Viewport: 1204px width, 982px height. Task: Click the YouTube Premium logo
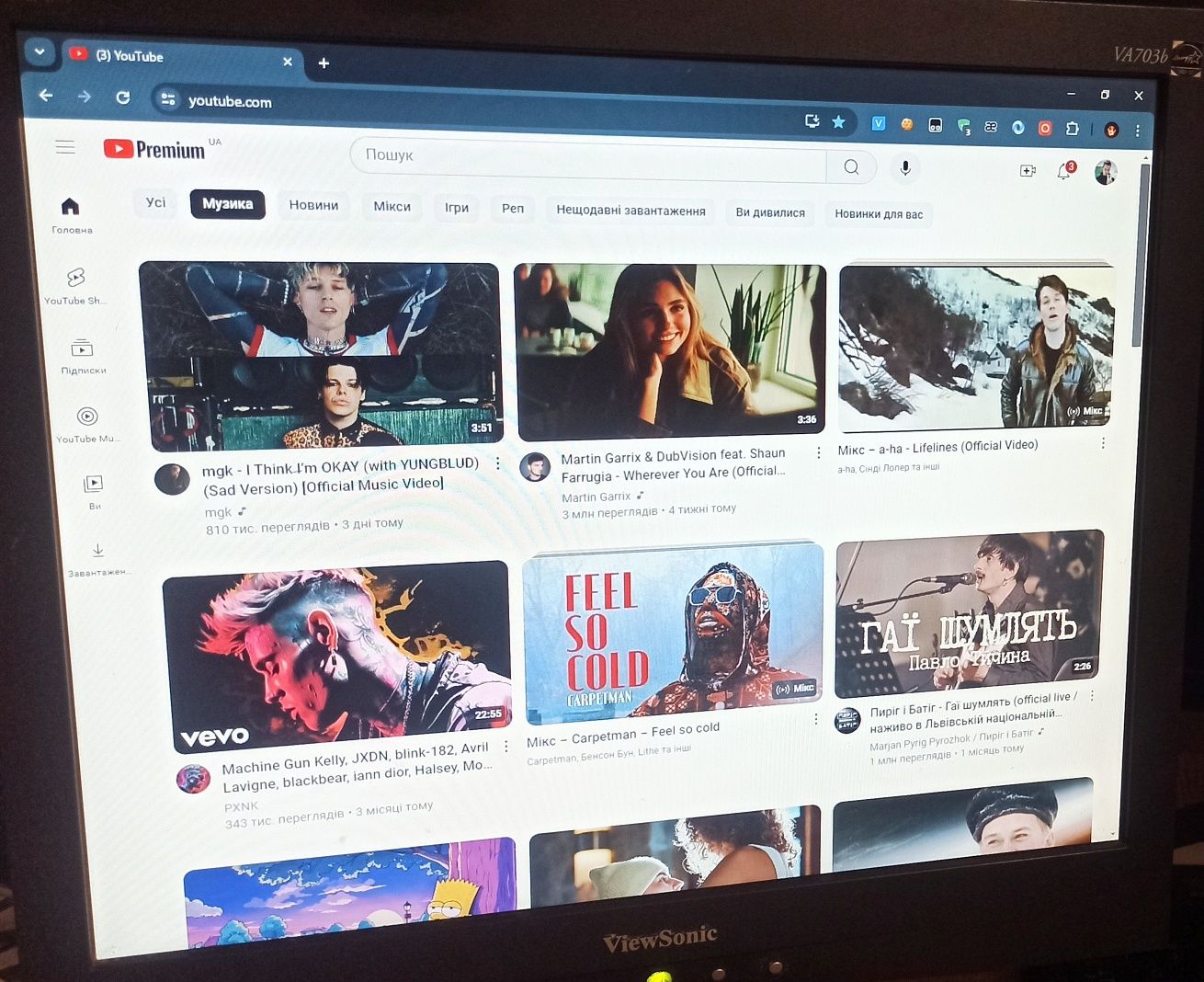154,149
